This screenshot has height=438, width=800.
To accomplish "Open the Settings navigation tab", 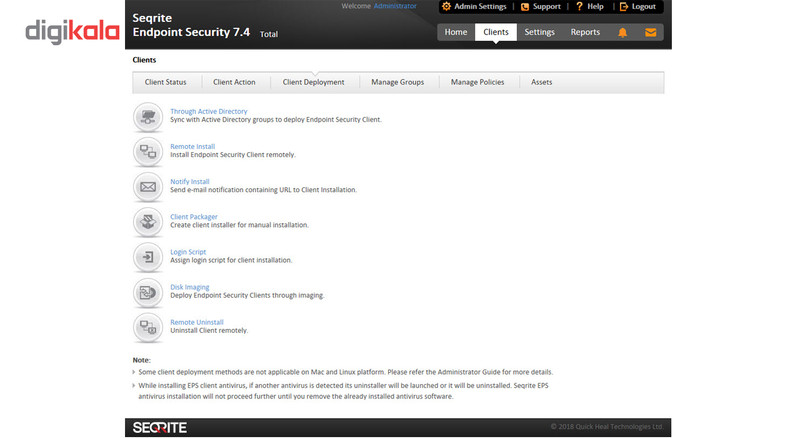I will click(539, 32).
